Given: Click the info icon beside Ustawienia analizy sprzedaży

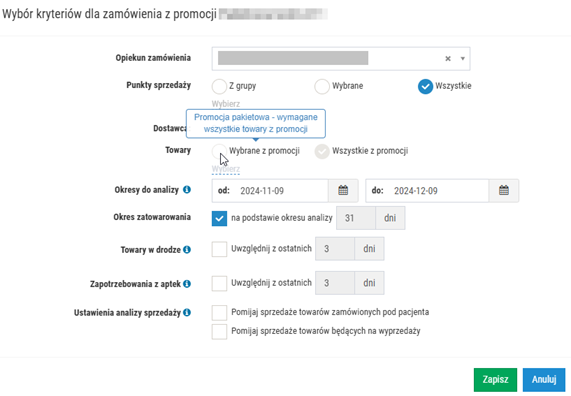Looking at the screenshot, I should pos(187,313).
